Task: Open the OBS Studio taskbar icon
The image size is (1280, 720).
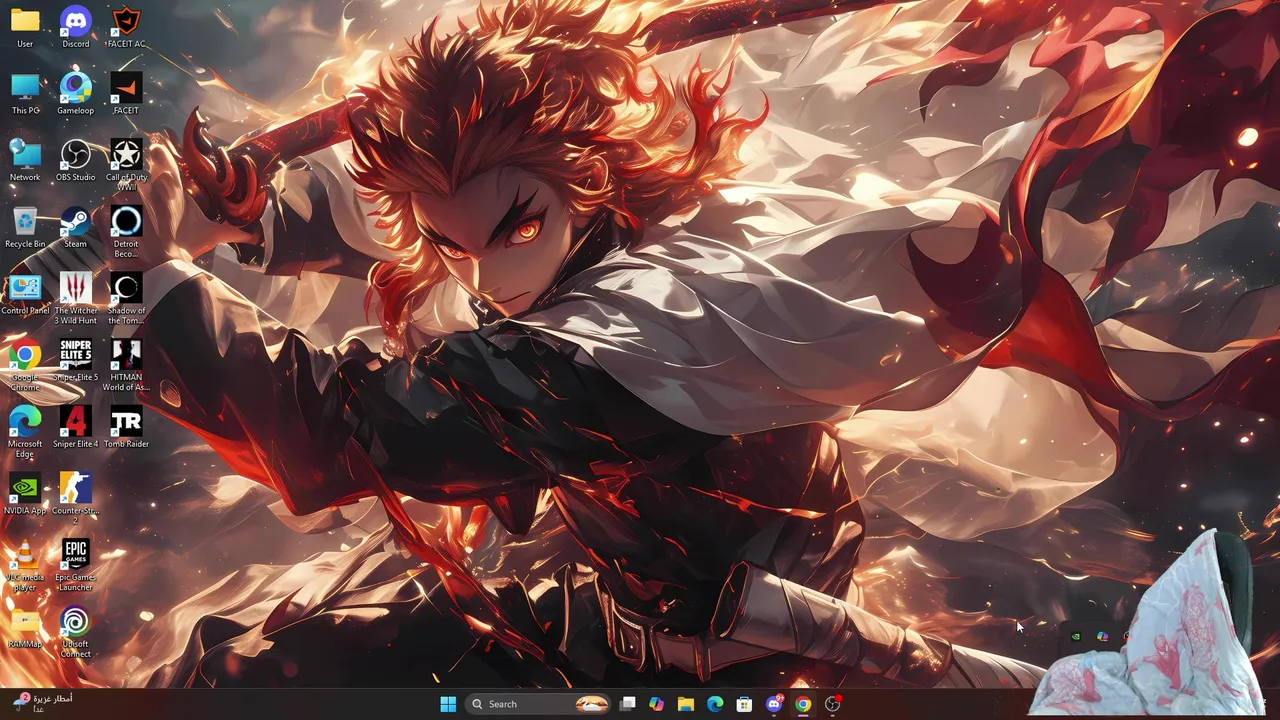Action: click(x=832, y=704)
